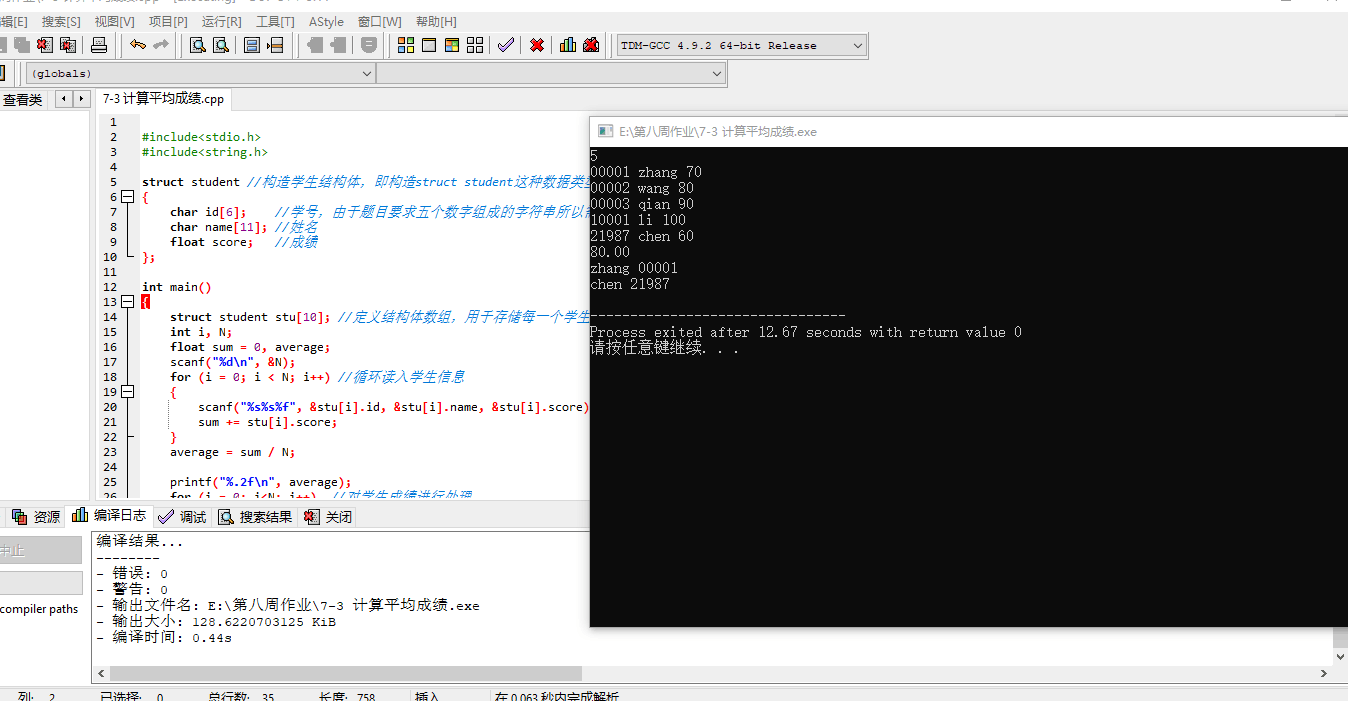Click the '输出大小: 128.6220703125 KiB' log line
1348x701 pixels.
(216, 621)
